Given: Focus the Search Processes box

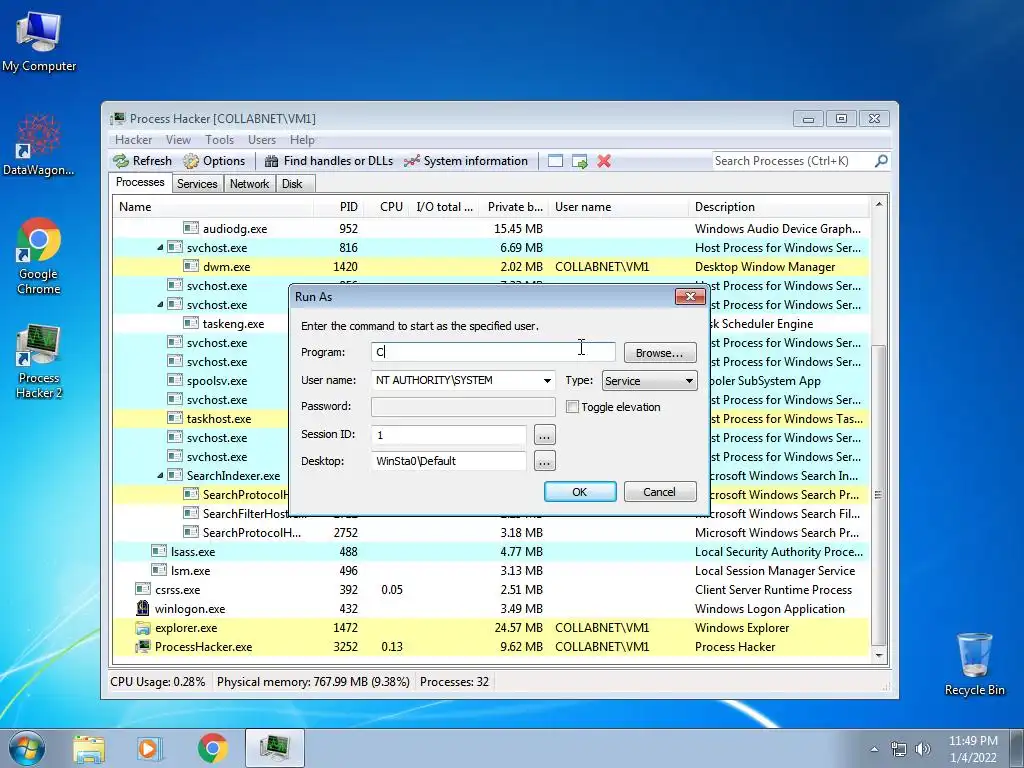Looking at the screenshot, I should click(792, 161).
